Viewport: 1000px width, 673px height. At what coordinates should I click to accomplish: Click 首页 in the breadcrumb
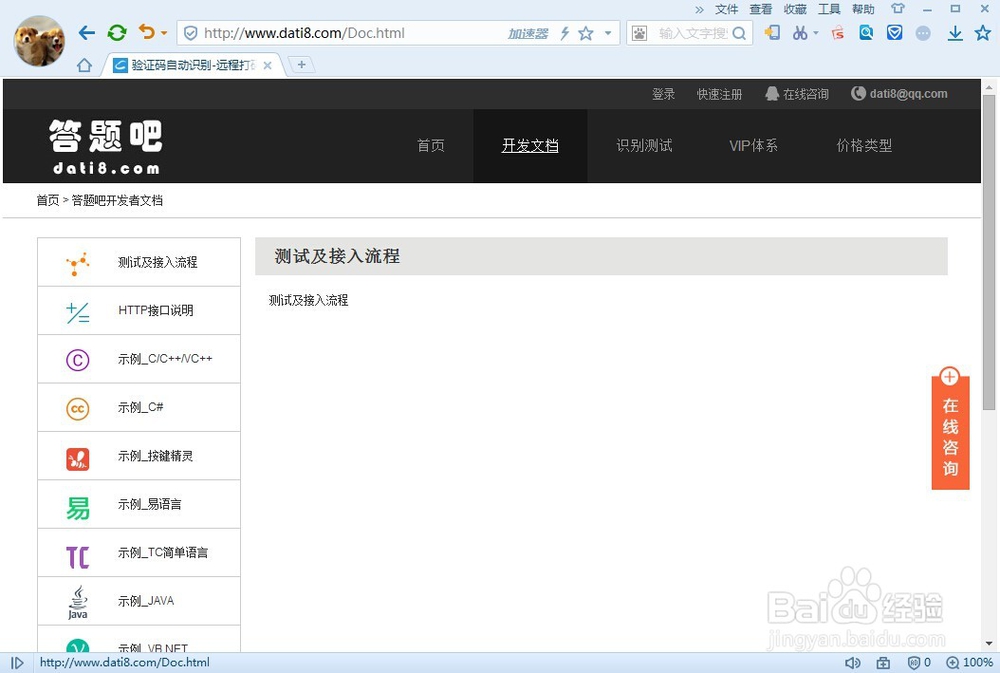(48, 200)
